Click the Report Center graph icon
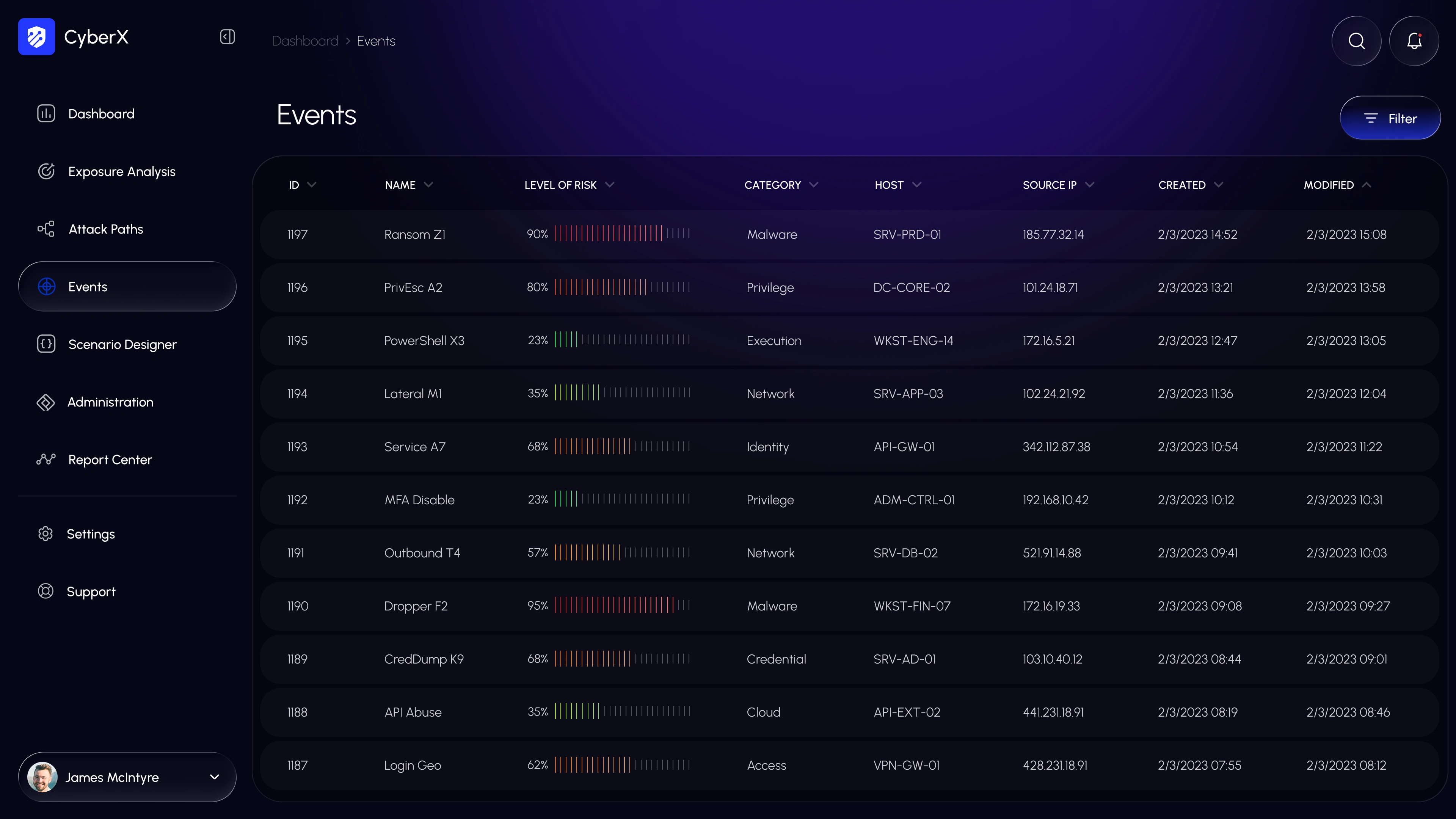The image size is (1456, 819). 46,460
